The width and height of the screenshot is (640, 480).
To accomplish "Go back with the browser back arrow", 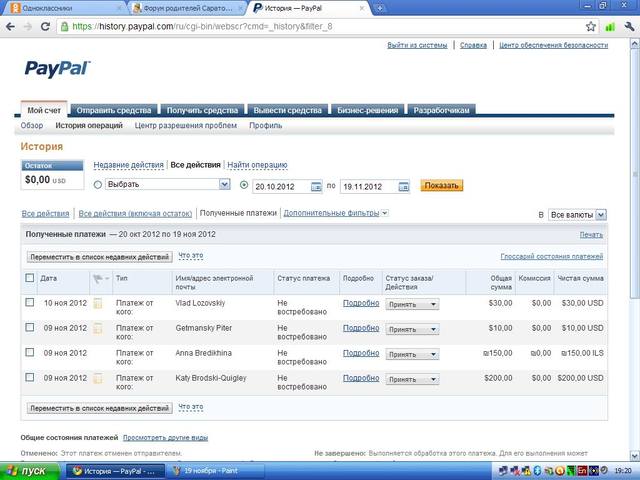I will (x=10, y=27).
